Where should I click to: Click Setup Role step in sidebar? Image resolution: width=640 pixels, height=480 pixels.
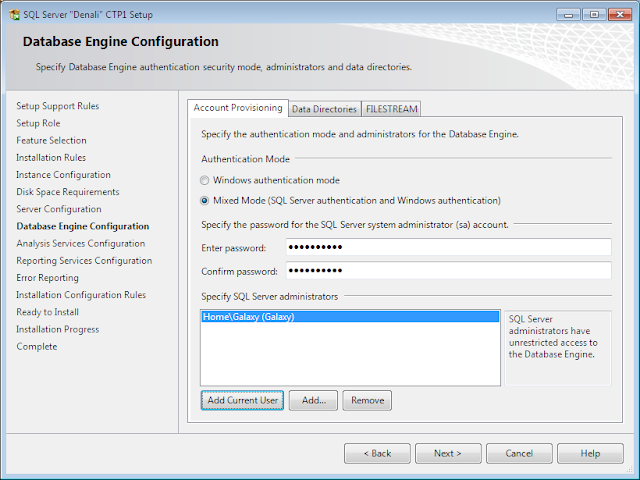pyautogui.click(x=38, y=123)
